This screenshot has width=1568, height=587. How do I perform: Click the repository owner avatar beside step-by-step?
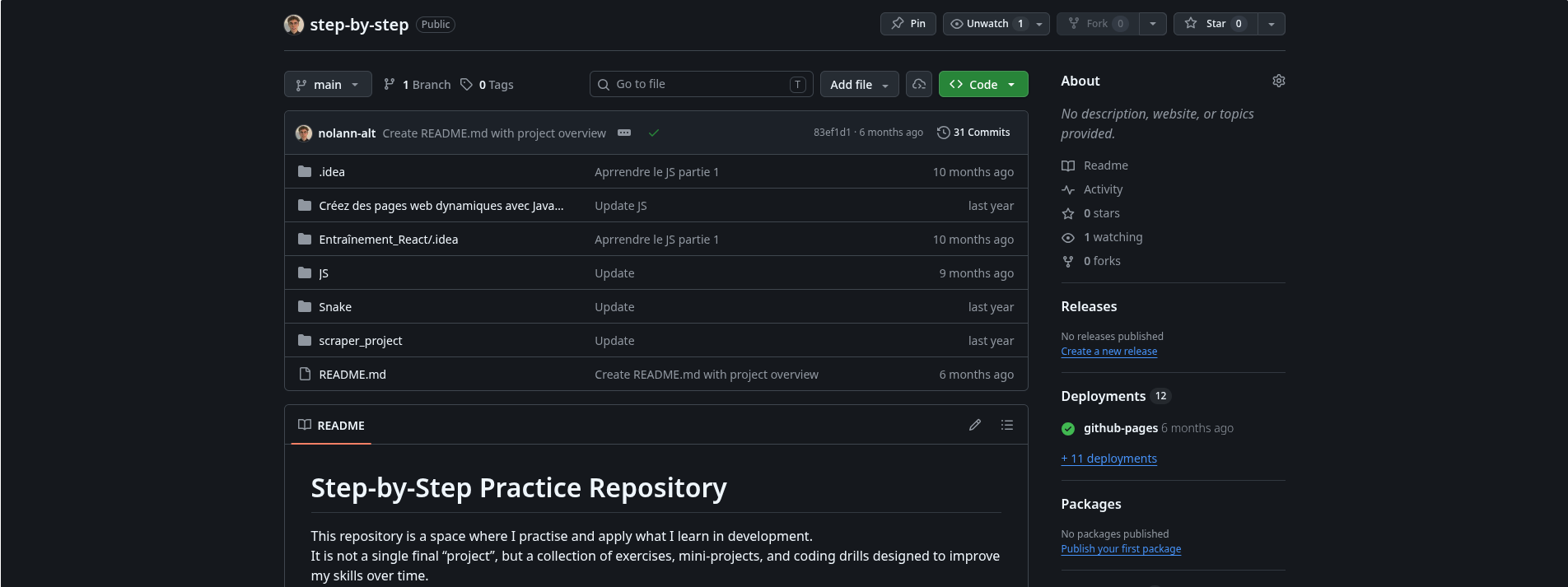tap(294, 25)
